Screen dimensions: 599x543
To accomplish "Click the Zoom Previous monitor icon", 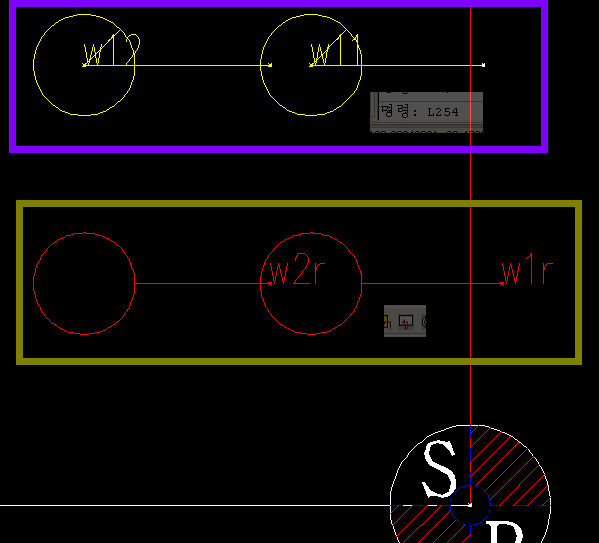I will pos(406,322).
